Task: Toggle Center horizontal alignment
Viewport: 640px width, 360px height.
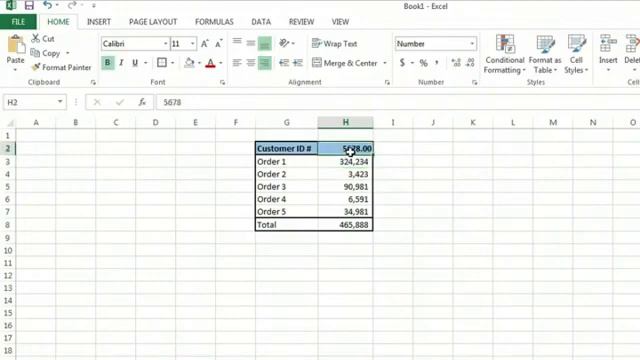Action: click(x=251, y=63)
